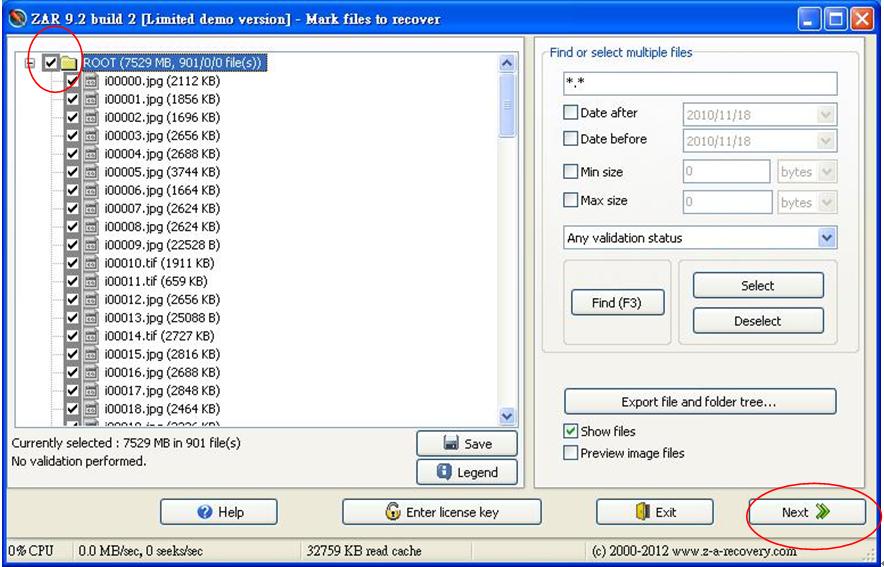Click the file list scroll down arrow
Viewport: 884px width, 567px height.
[x=507, y=416]
